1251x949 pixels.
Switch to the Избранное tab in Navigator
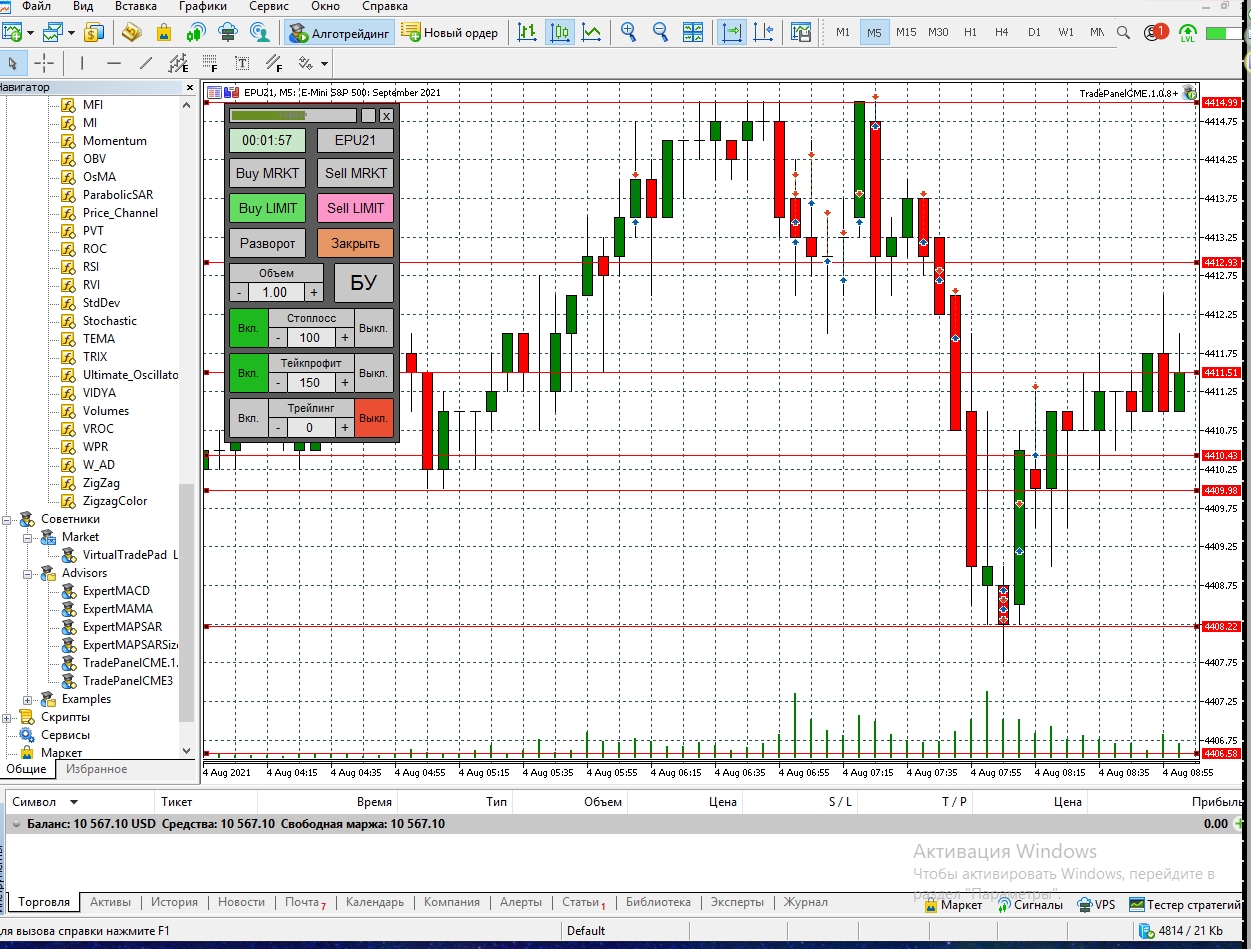click(x=96, y=769)
